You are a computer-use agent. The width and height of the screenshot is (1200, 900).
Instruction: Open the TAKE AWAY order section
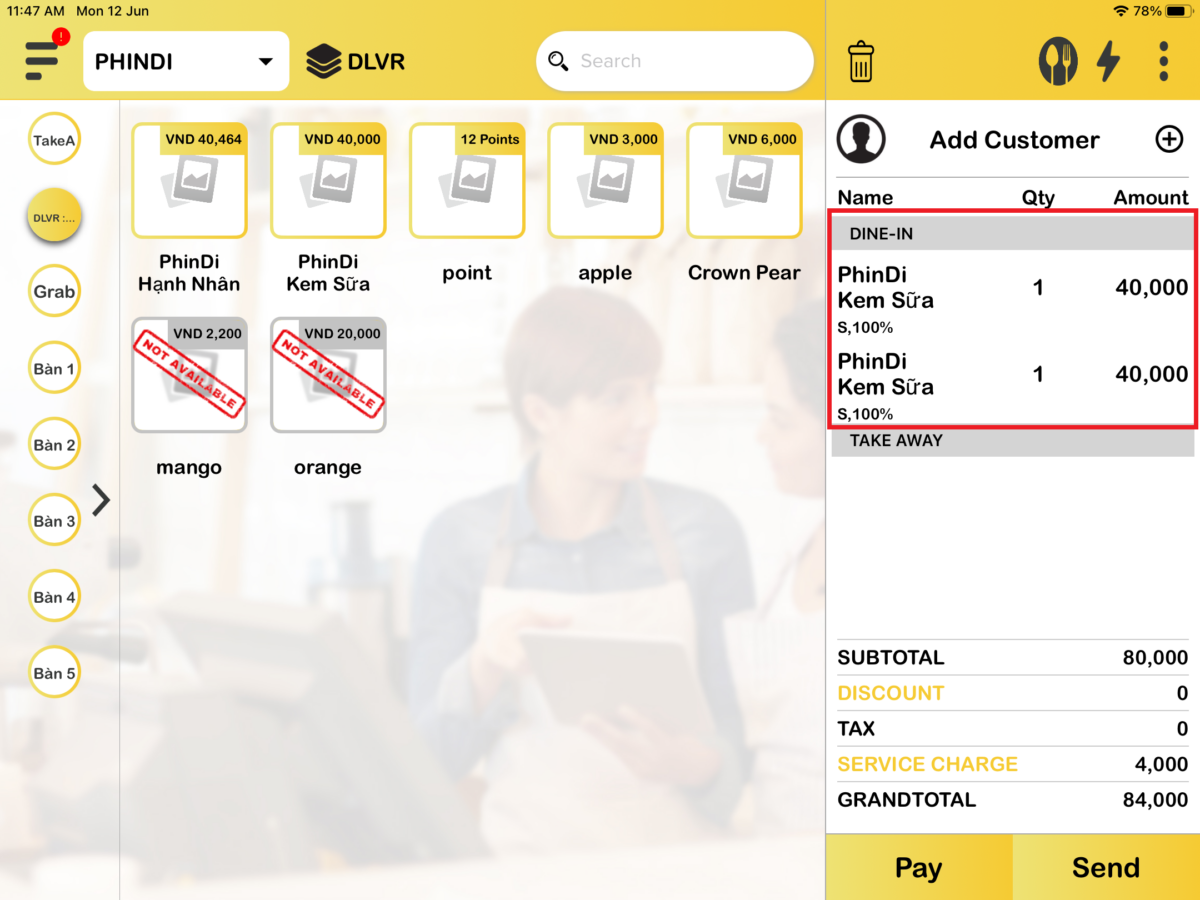point(1012,440)
